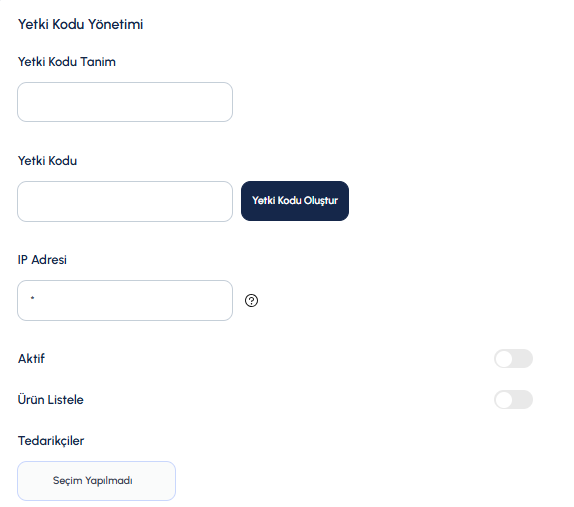Click the white knob of Ürün Listele switch

tap(504, 400)
